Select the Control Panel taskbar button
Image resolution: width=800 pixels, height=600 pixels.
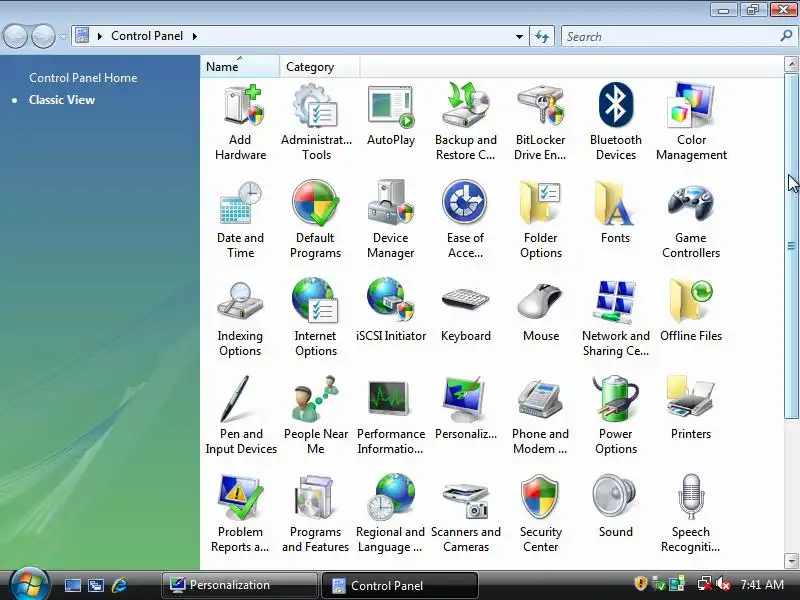[400, 585]
